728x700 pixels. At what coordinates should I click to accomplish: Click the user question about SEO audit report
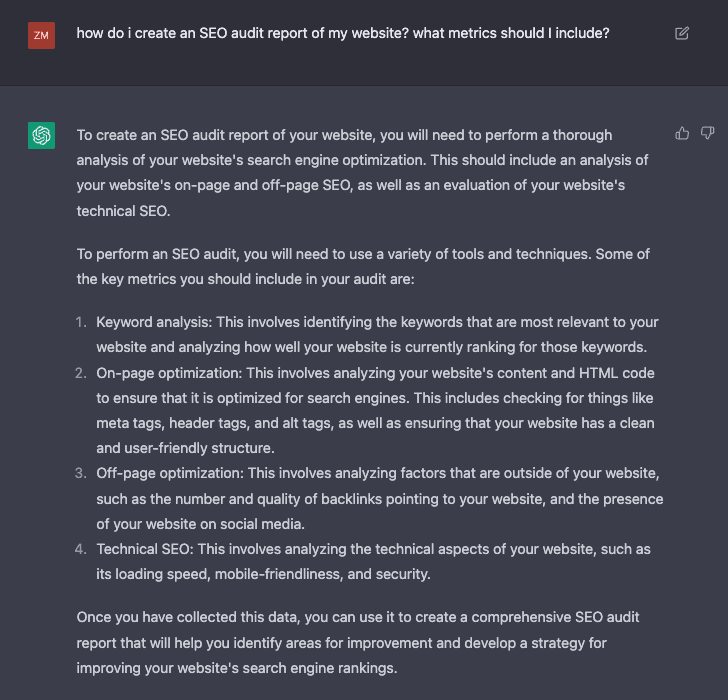[x=343, y=34]
